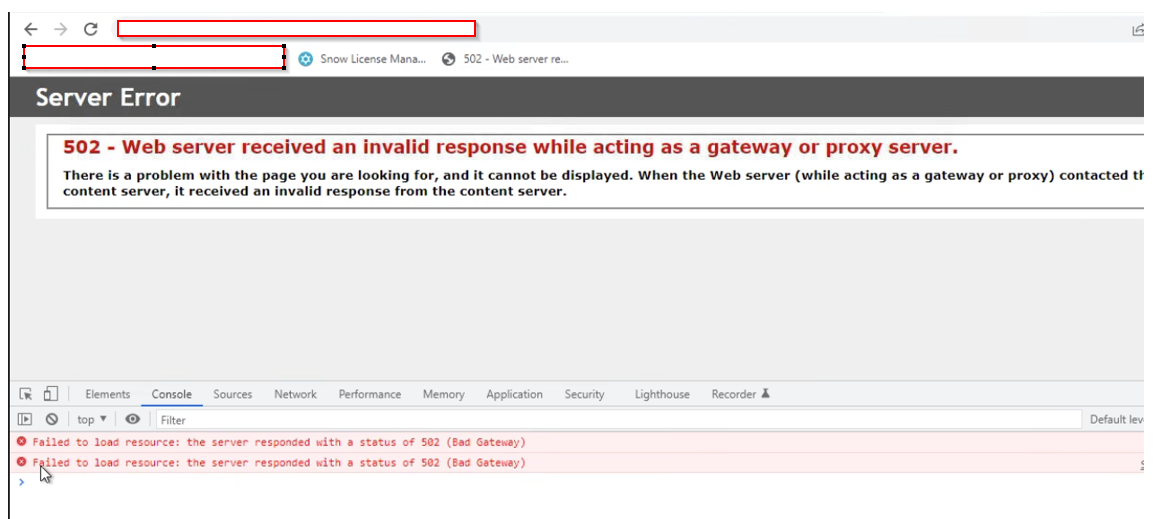This screenshot has height=519, width=1159.
Task: Open the live expression eye icon
Action: pyautogui.click(x=132, y=420)
